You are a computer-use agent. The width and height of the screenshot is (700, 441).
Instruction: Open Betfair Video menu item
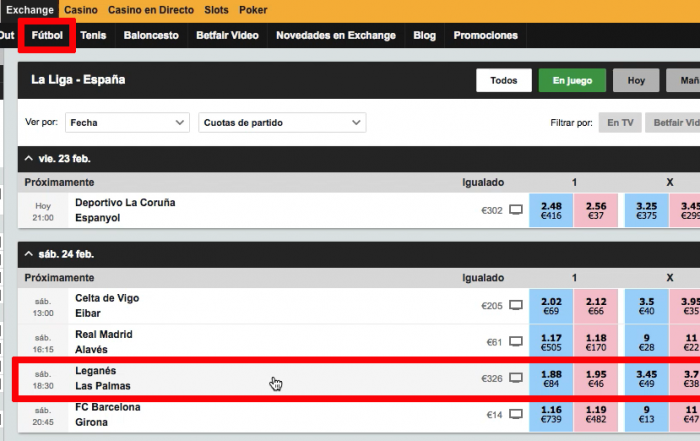coord(227,35)
